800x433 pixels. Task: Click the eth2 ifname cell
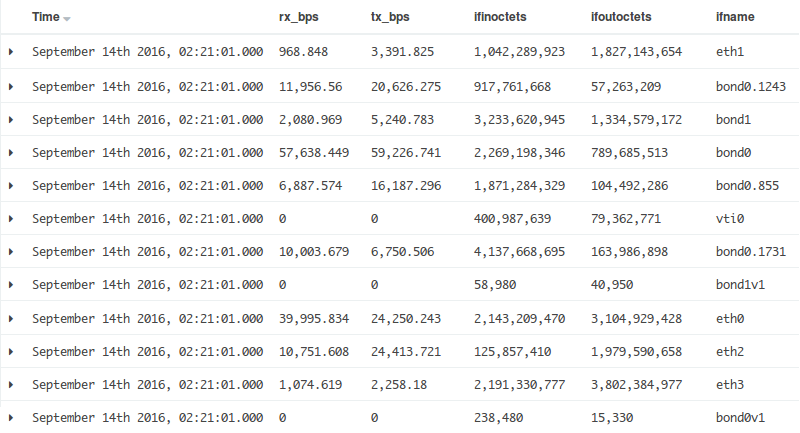(731, 351)
